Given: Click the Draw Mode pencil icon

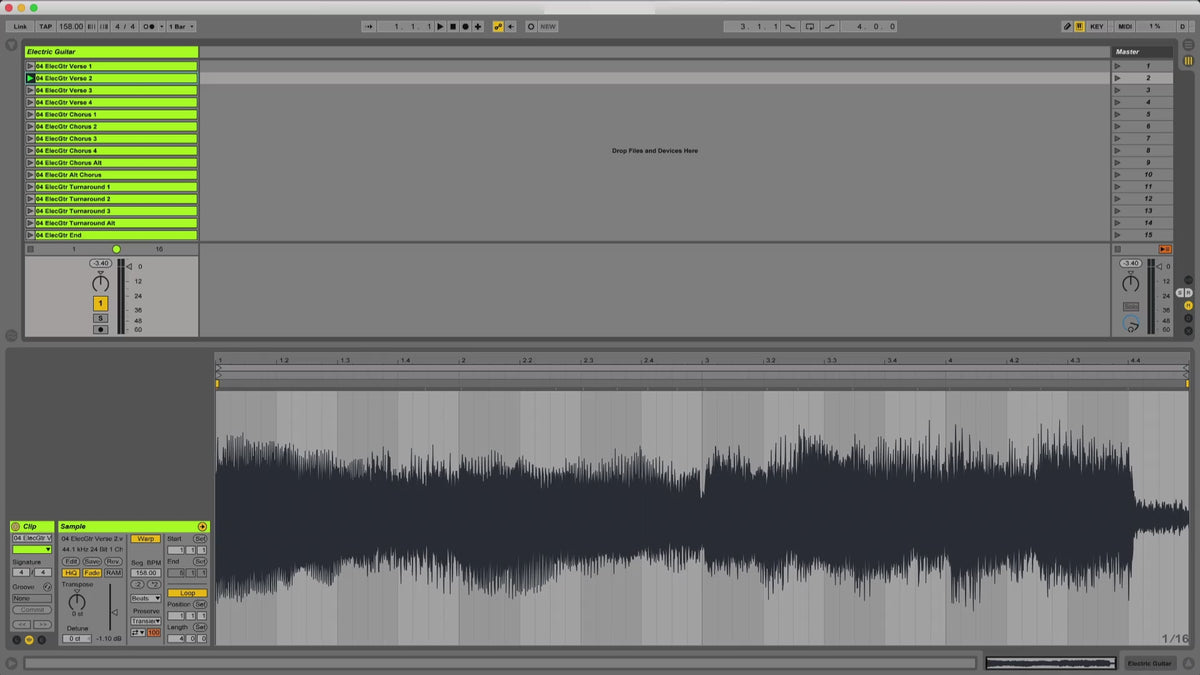Looking at the screenshot, I should (1066, 26).
